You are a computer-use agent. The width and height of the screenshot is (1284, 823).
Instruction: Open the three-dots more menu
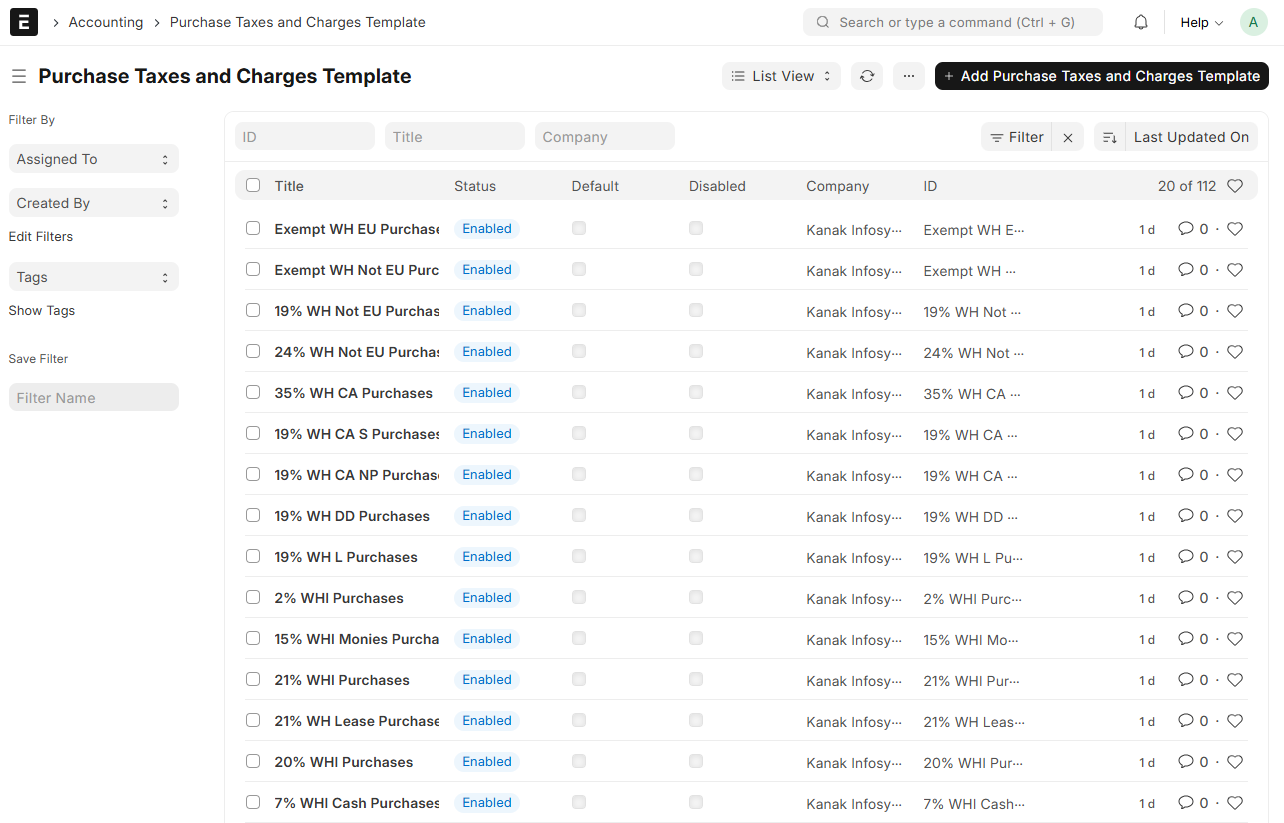(x=909, y=76)
